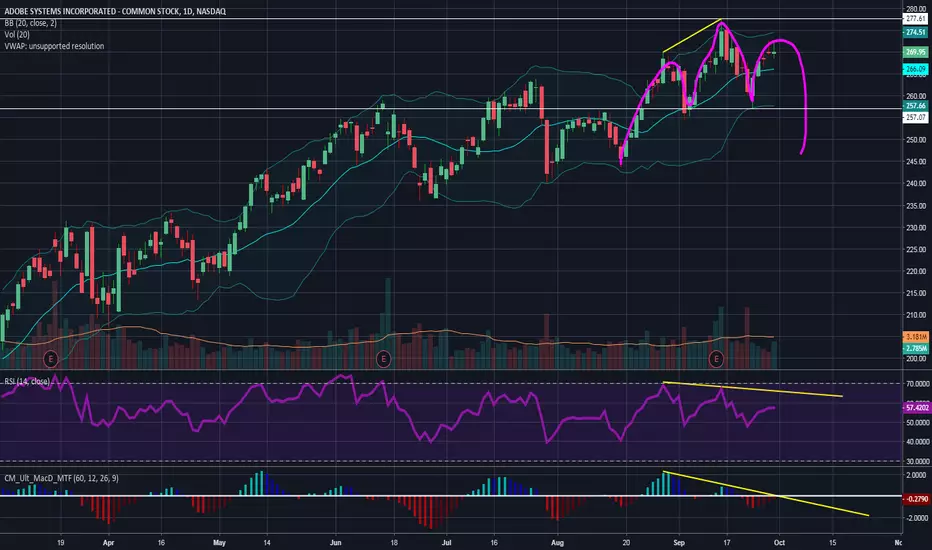Image resolution: width=932 pixels, height=550 pixels.
Task: Select the -0.2790 MACD value label
Action: click(917, 499)
